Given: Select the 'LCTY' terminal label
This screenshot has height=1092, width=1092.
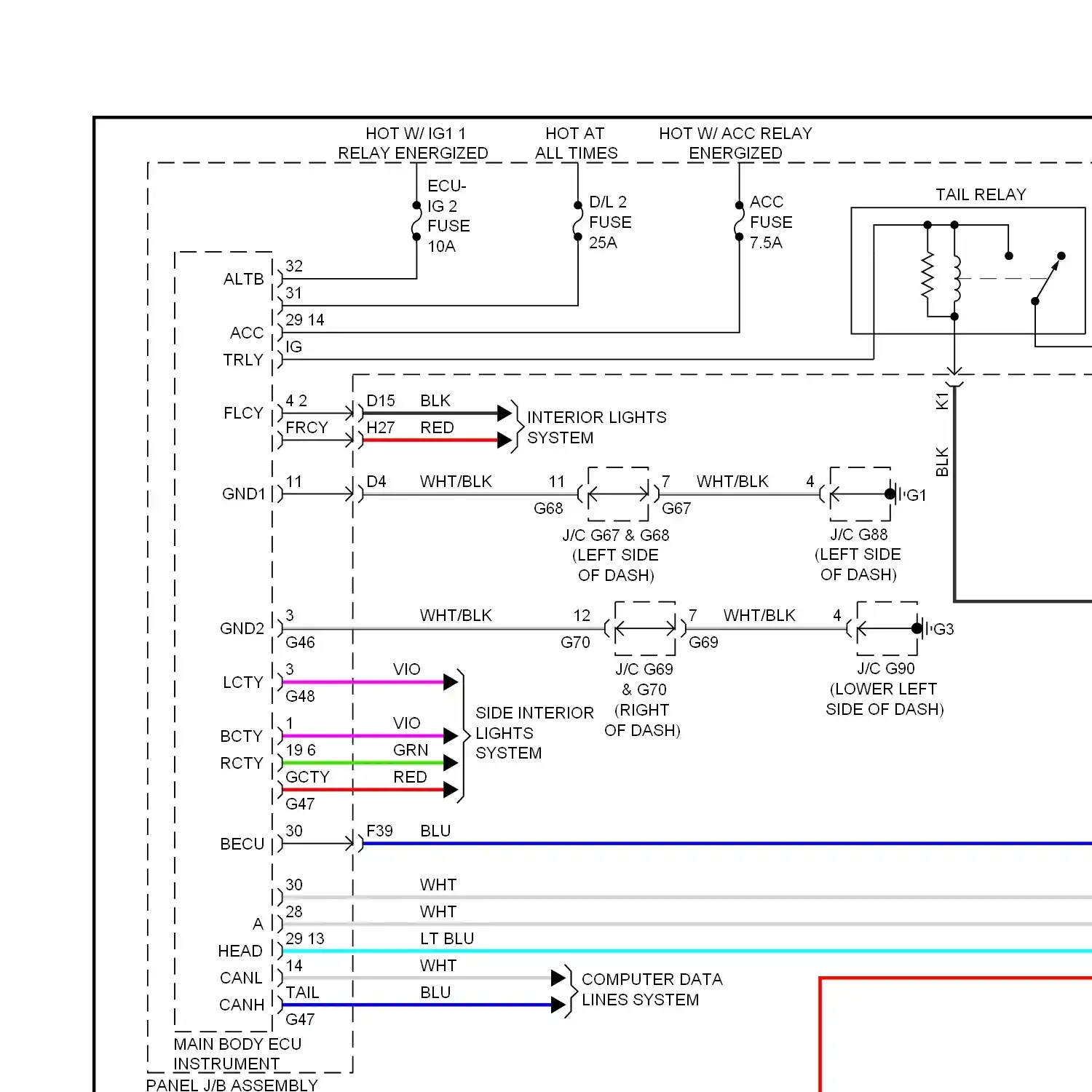Looking at the screenshot, I should [x=243, y=683].
